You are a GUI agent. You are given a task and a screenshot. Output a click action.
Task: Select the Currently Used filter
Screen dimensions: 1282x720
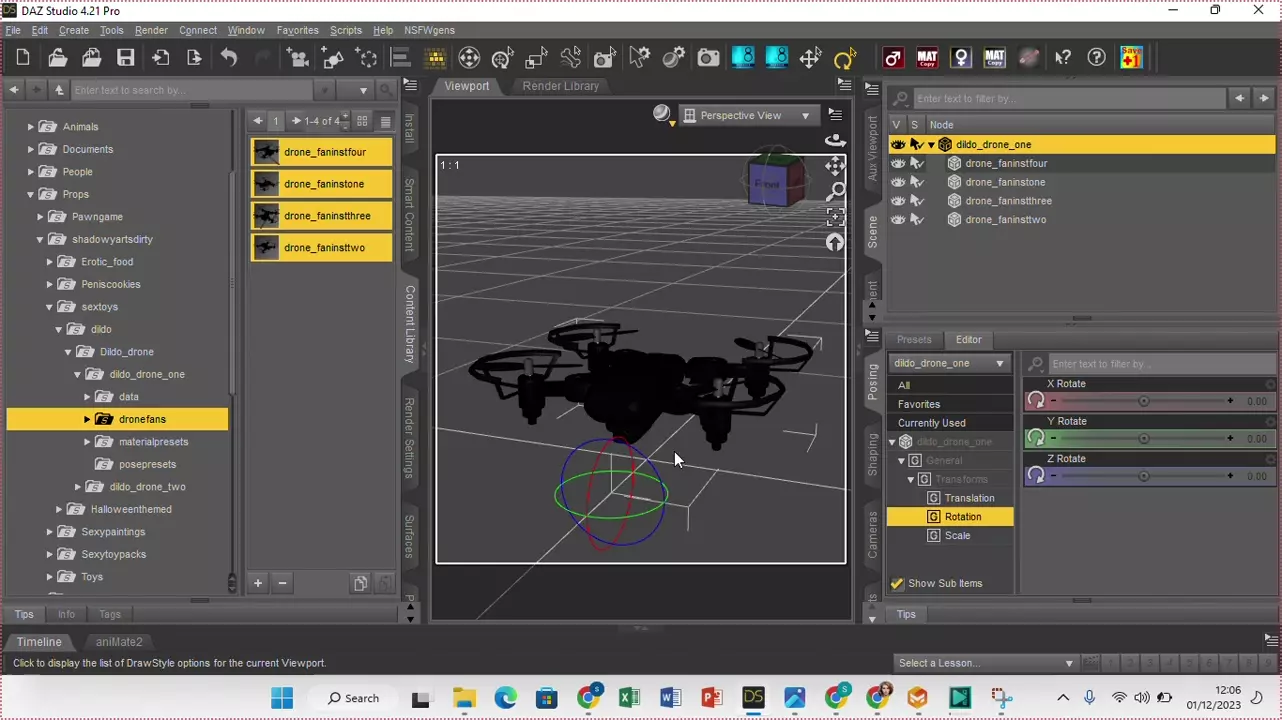point(931,423)
